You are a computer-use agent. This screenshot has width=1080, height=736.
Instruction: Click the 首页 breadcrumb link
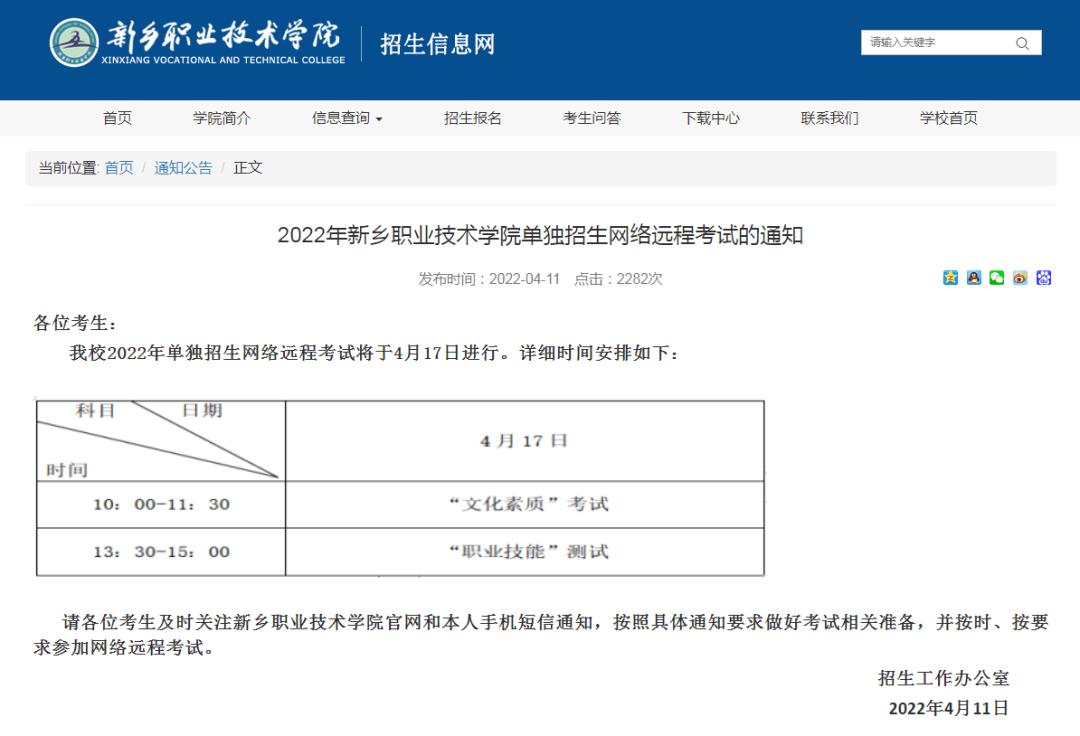tap(119, 168)
